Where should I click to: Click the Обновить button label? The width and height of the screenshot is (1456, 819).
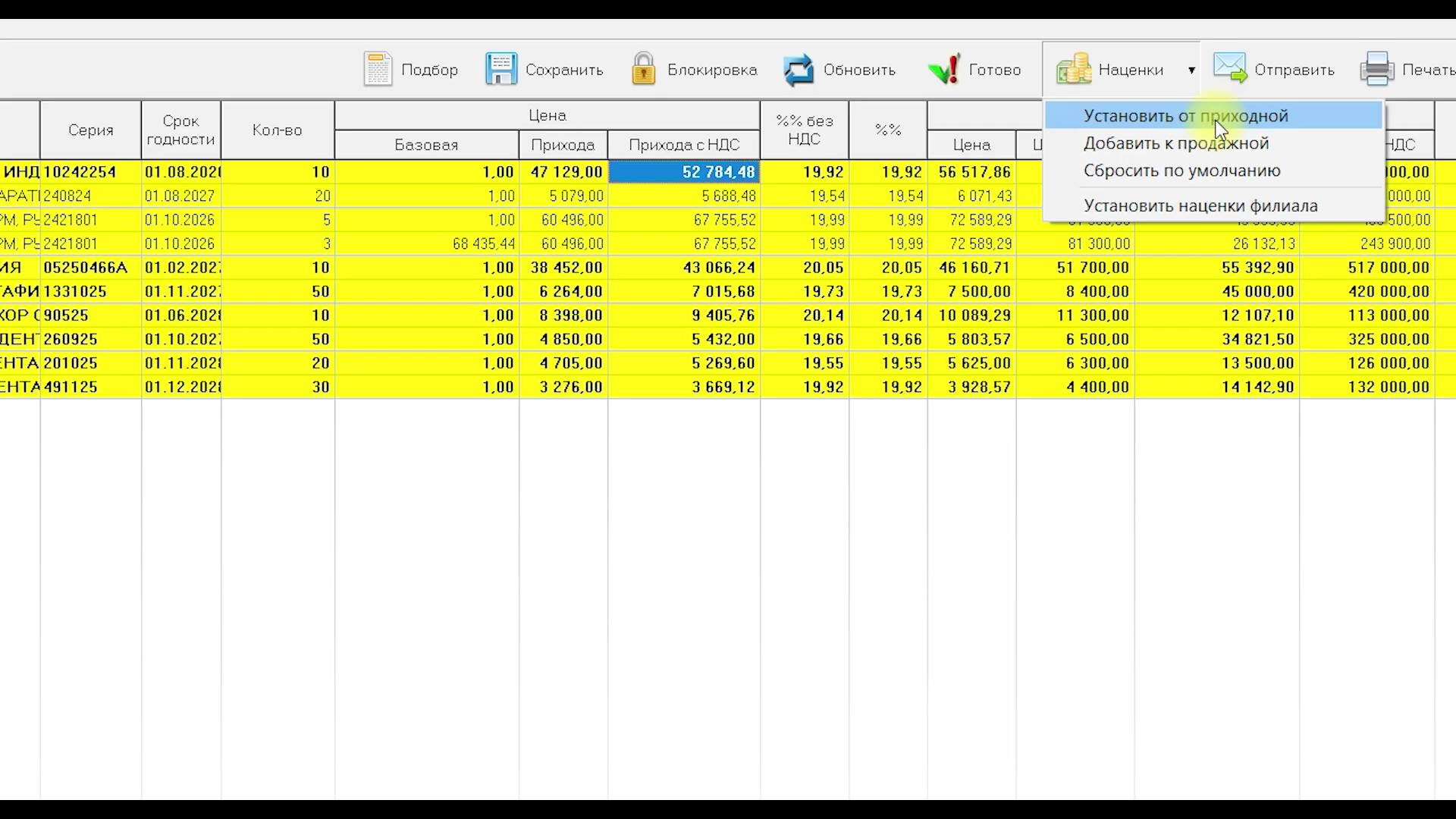tap(859, 70)
